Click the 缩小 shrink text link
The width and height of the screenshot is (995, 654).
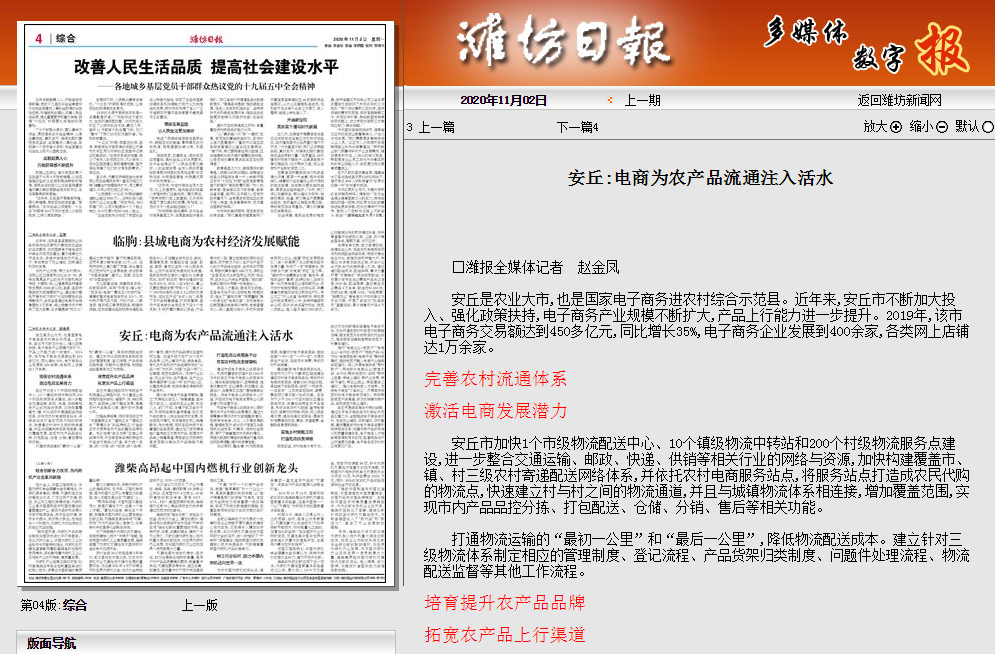(x=921, y=126)
